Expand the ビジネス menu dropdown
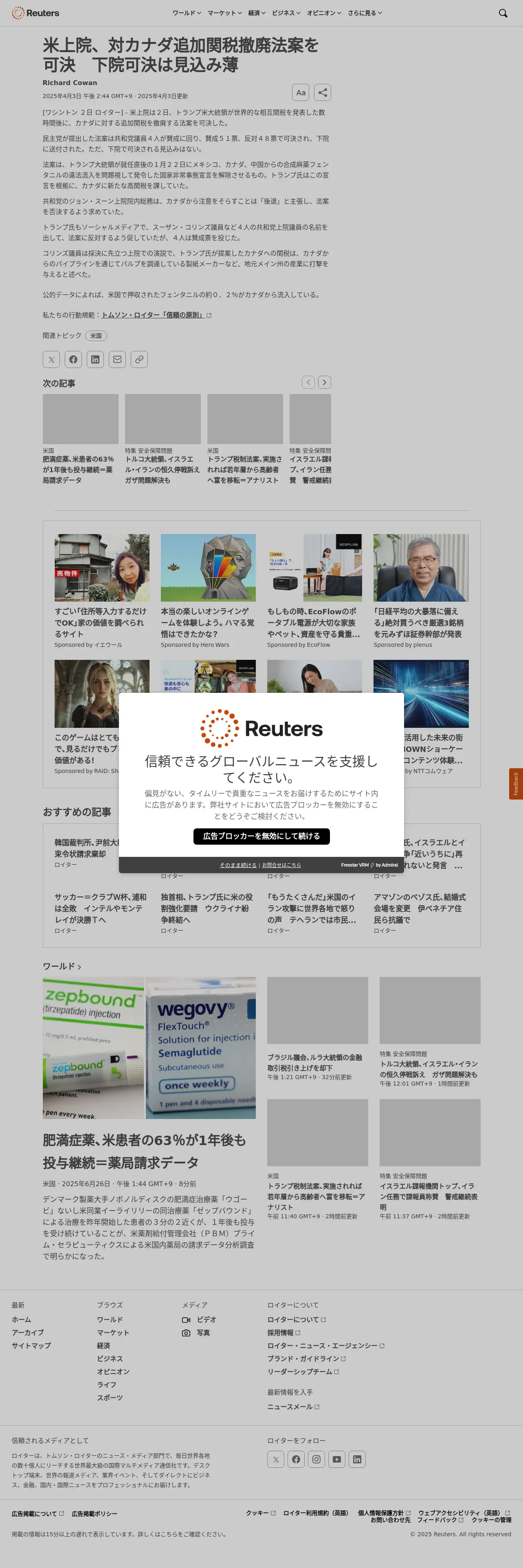Viewport: 523px width, 1568px height. click(x=286, y=13)
